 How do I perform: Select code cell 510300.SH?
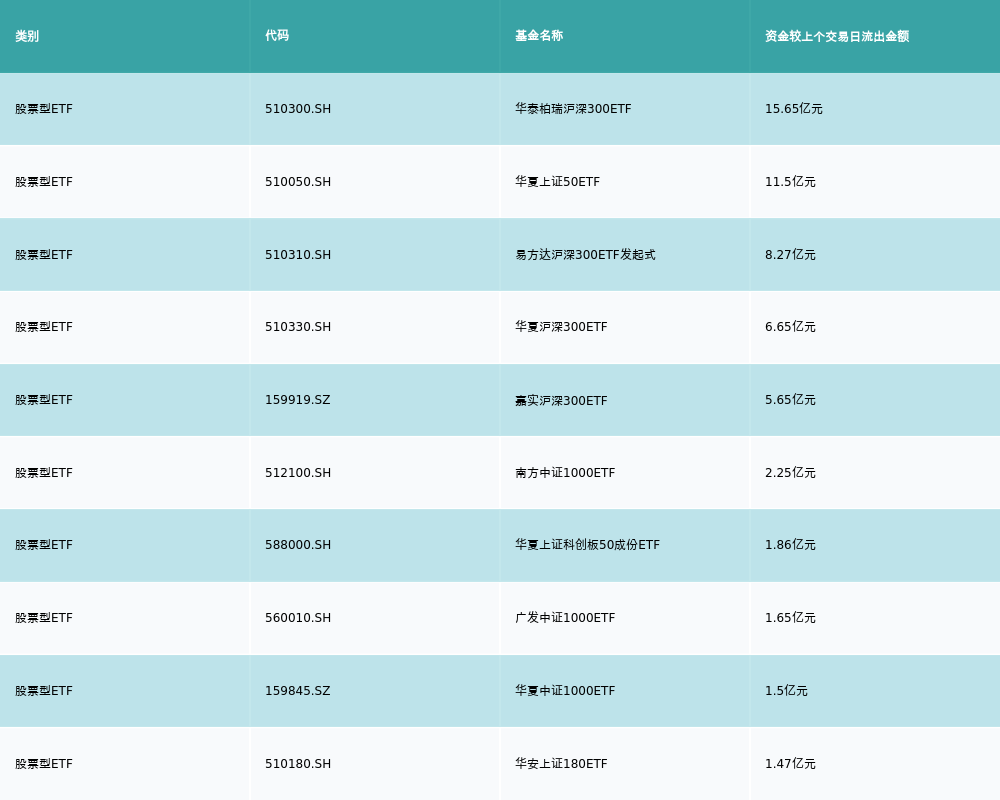click(x=298, y=109)
